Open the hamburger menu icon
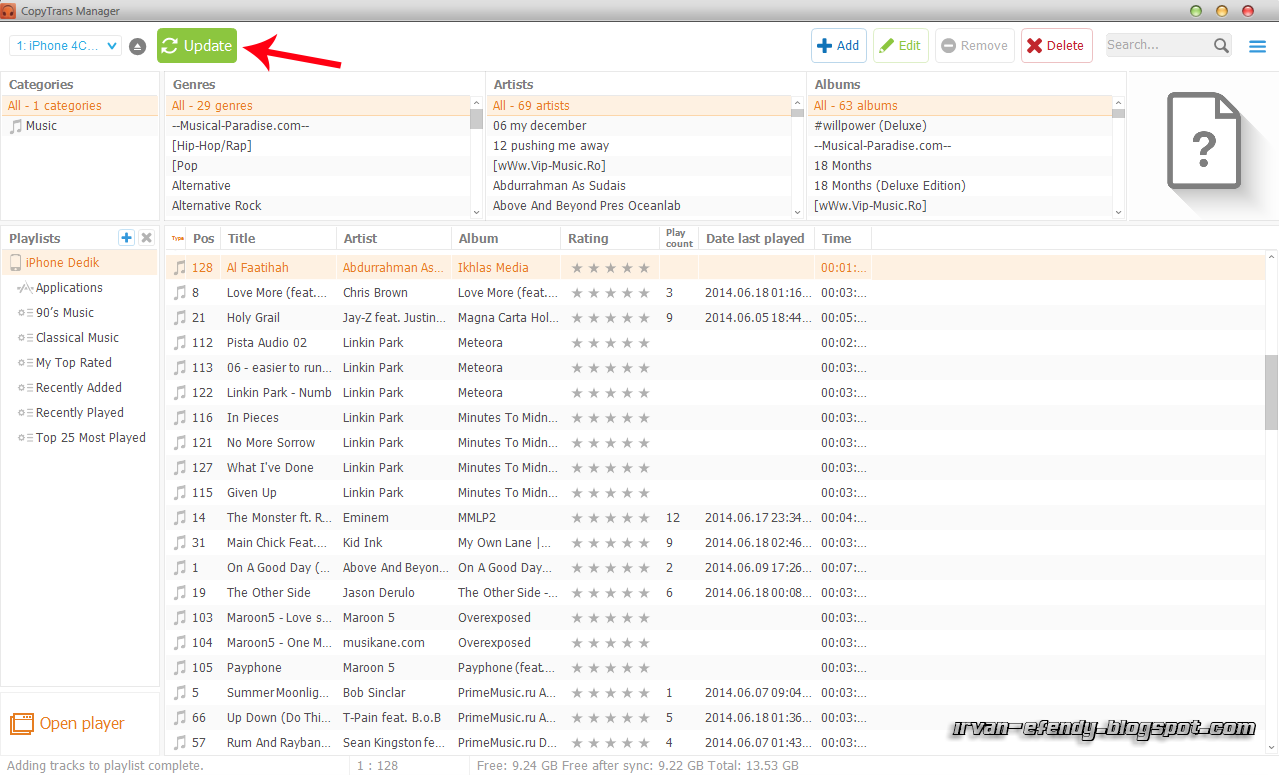The image size is (1279, 775). tap(1257, 46)
